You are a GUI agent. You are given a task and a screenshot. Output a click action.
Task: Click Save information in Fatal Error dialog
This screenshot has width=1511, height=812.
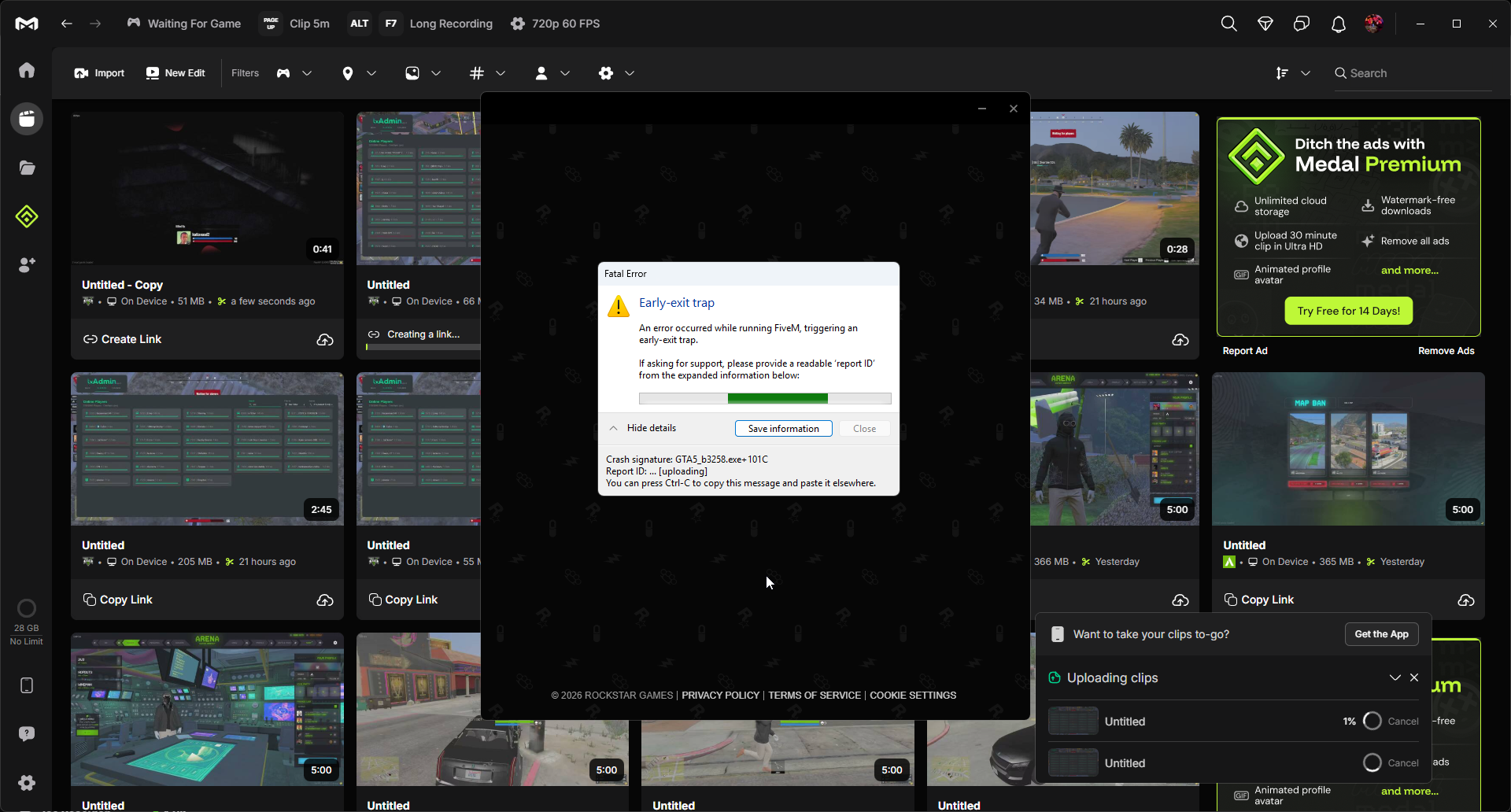point(784,429)
